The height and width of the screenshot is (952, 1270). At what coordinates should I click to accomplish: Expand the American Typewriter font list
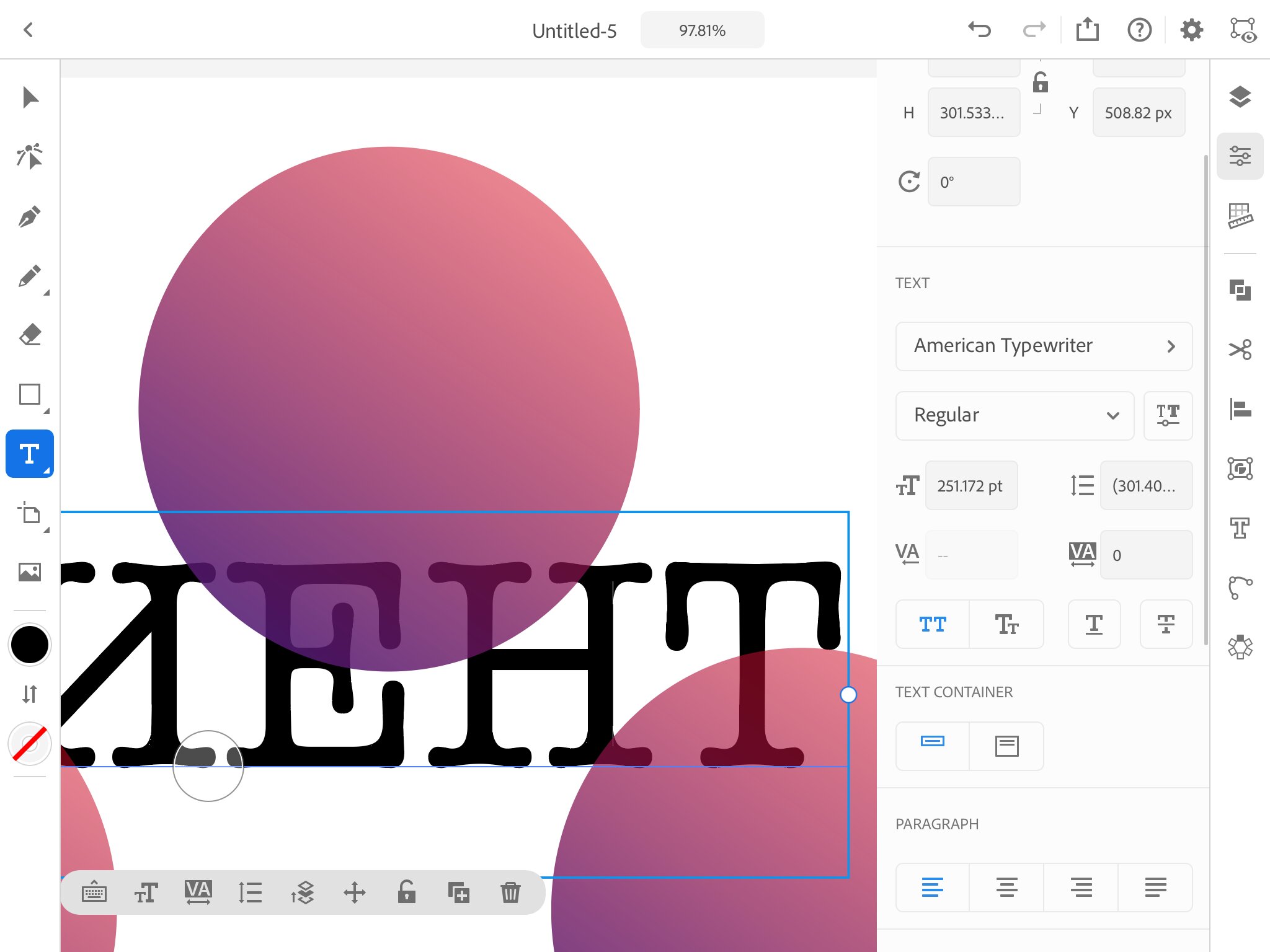click(x=1044, y=346)
